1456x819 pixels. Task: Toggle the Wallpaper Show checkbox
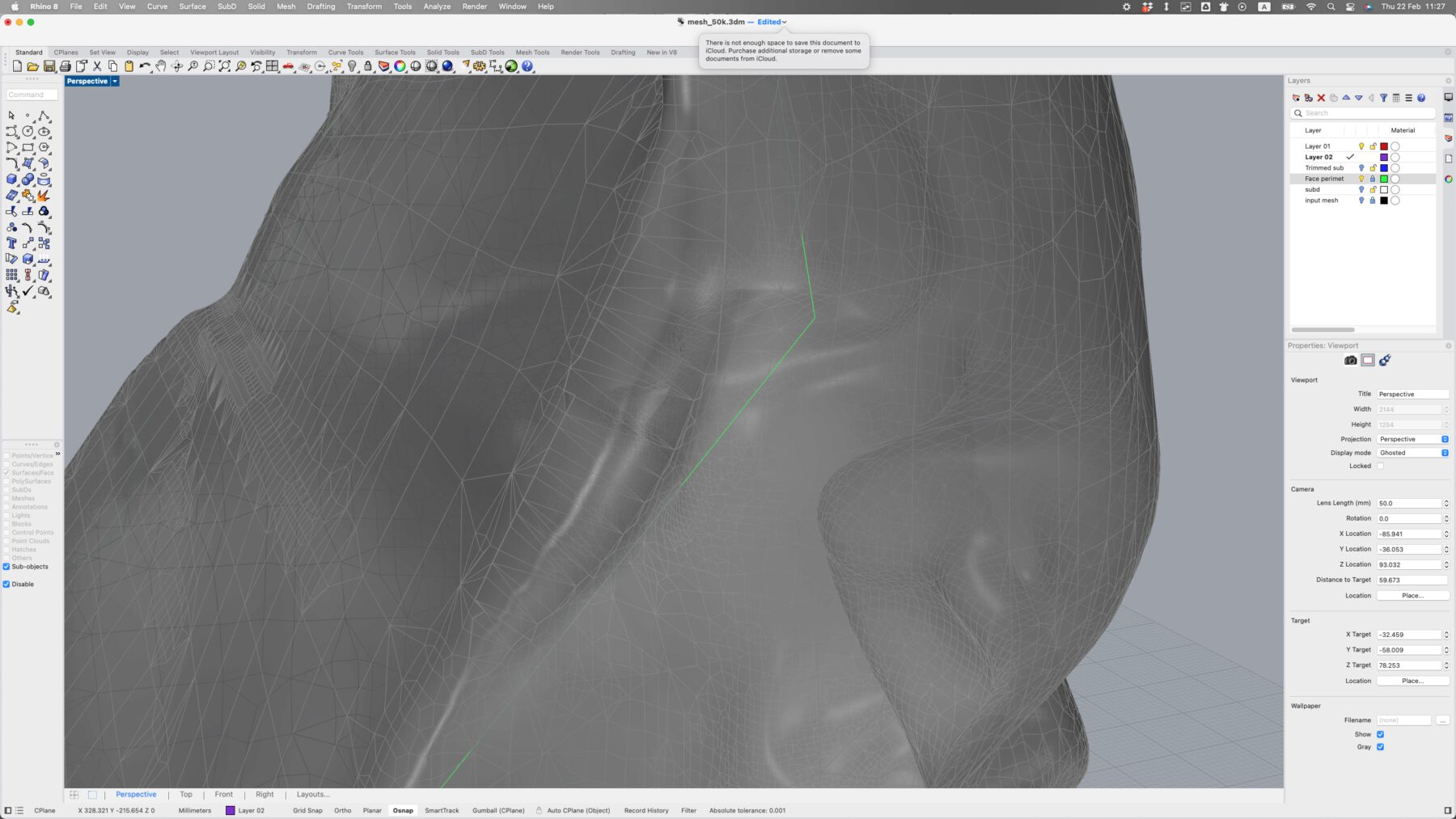click(x=1380, y=734)
